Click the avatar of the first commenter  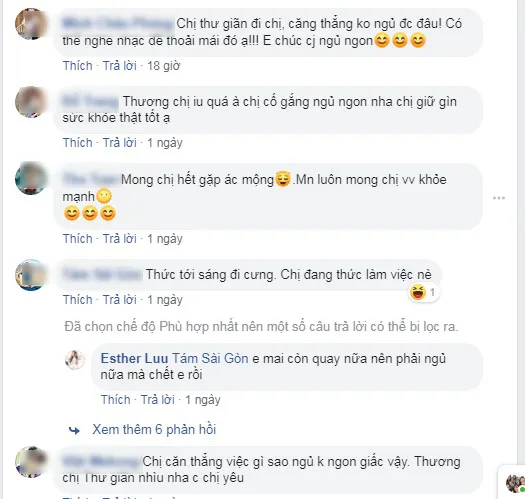31,24
